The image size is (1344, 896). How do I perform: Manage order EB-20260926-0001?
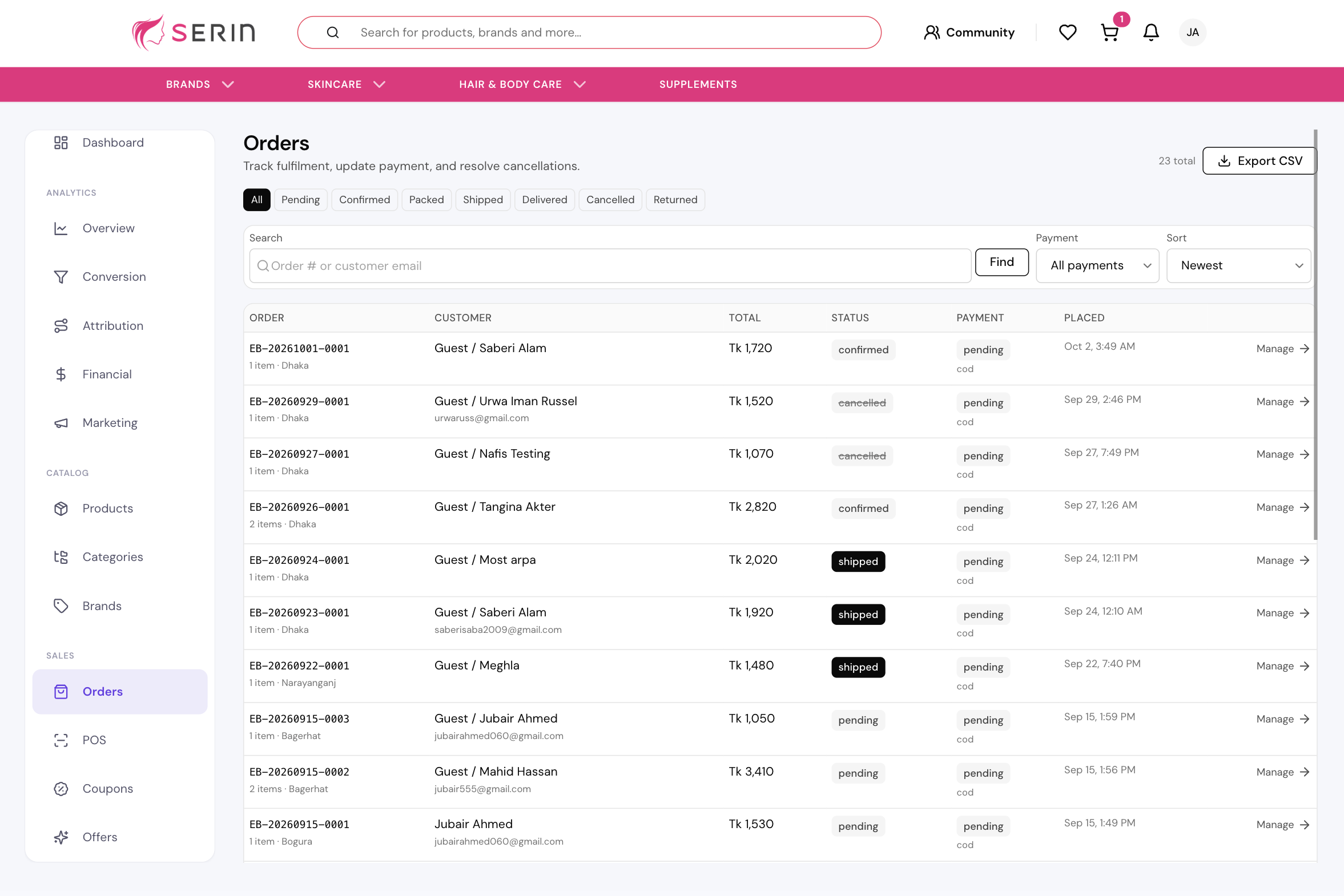tap(1282, 507)
